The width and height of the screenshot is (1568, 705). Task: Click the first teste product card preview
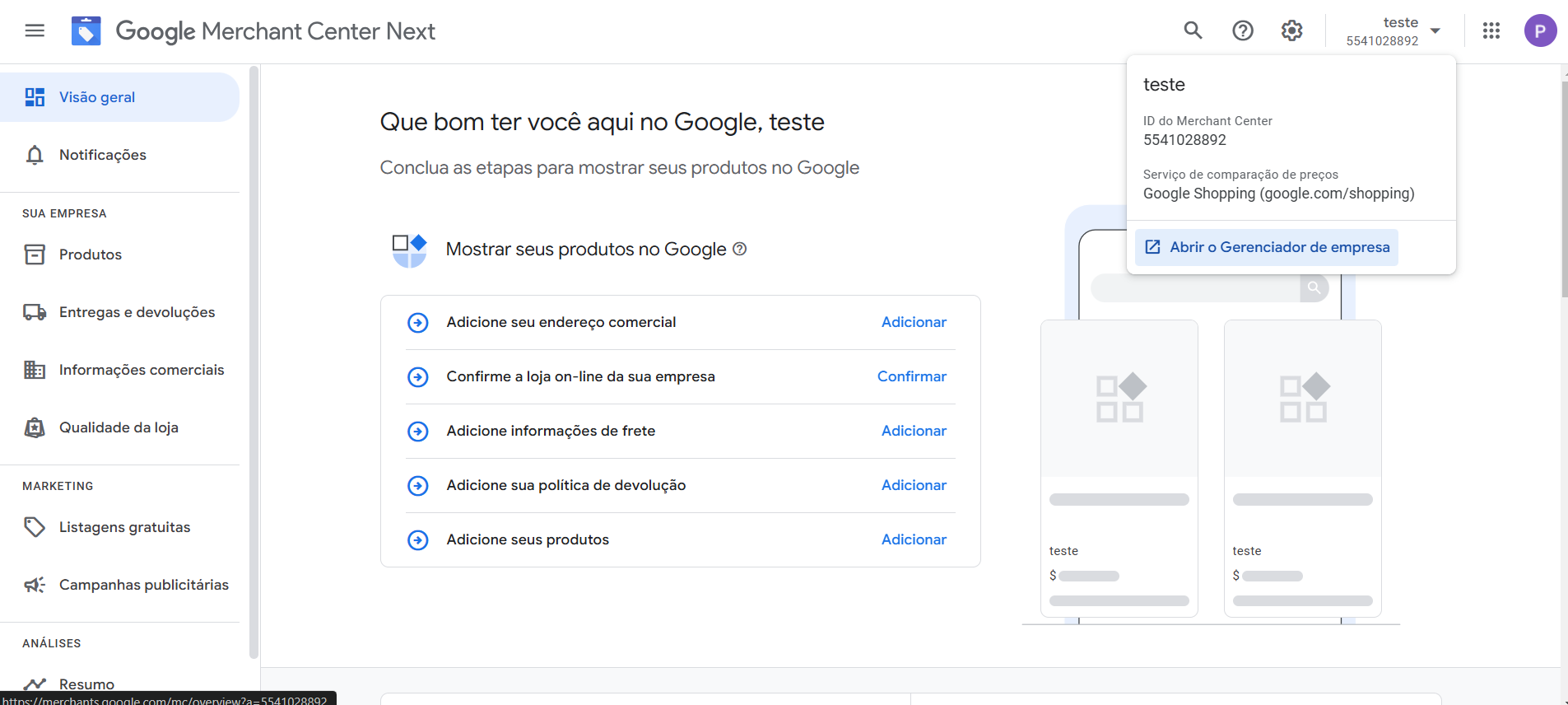(1119, 468)
